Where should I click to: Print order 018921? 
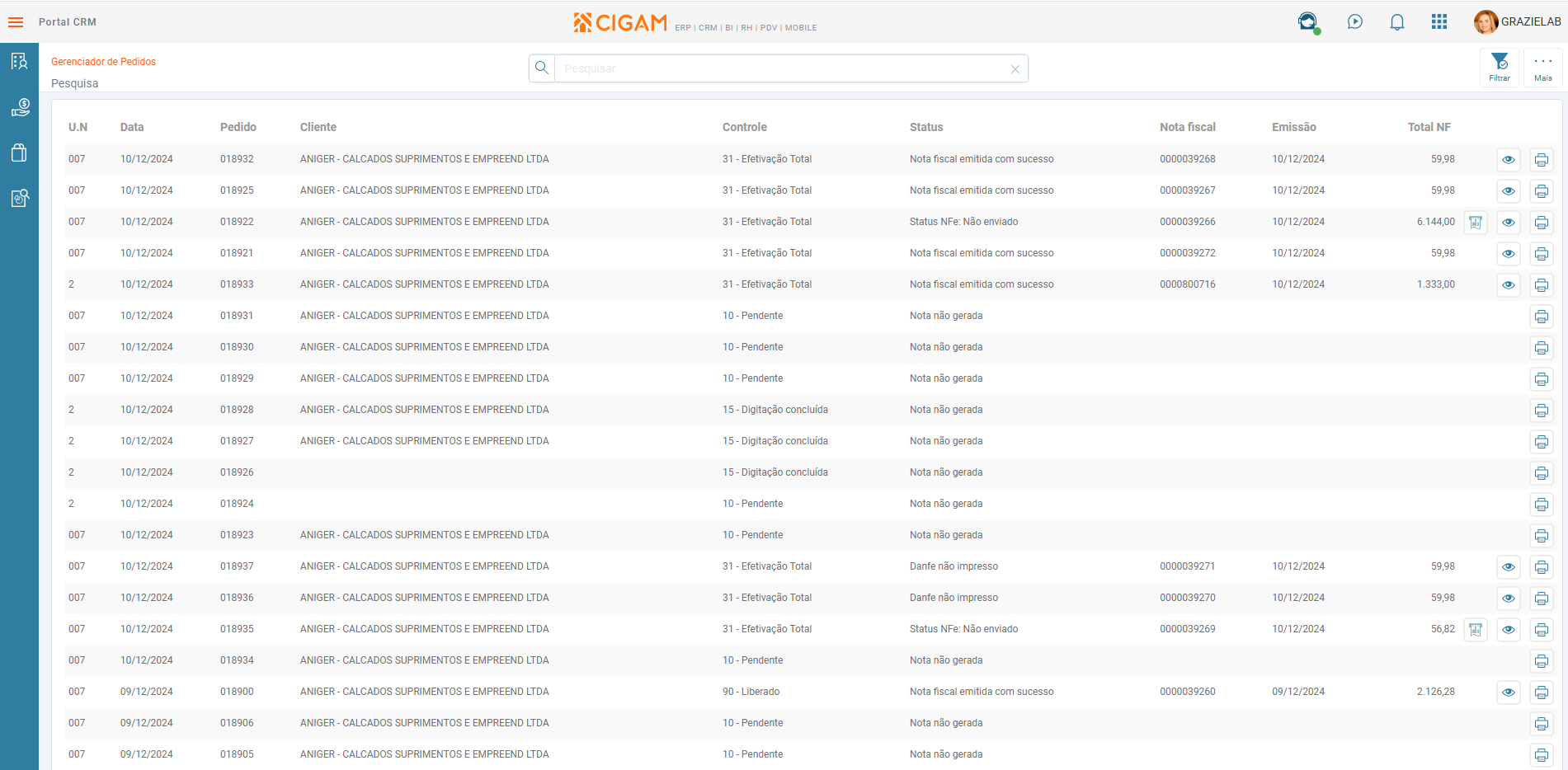pos(1542,254)
